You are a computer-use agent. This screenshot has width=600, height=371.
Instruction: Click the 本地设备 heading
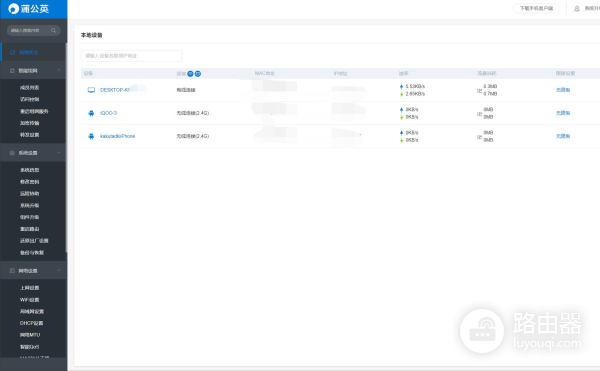(91, 35)
